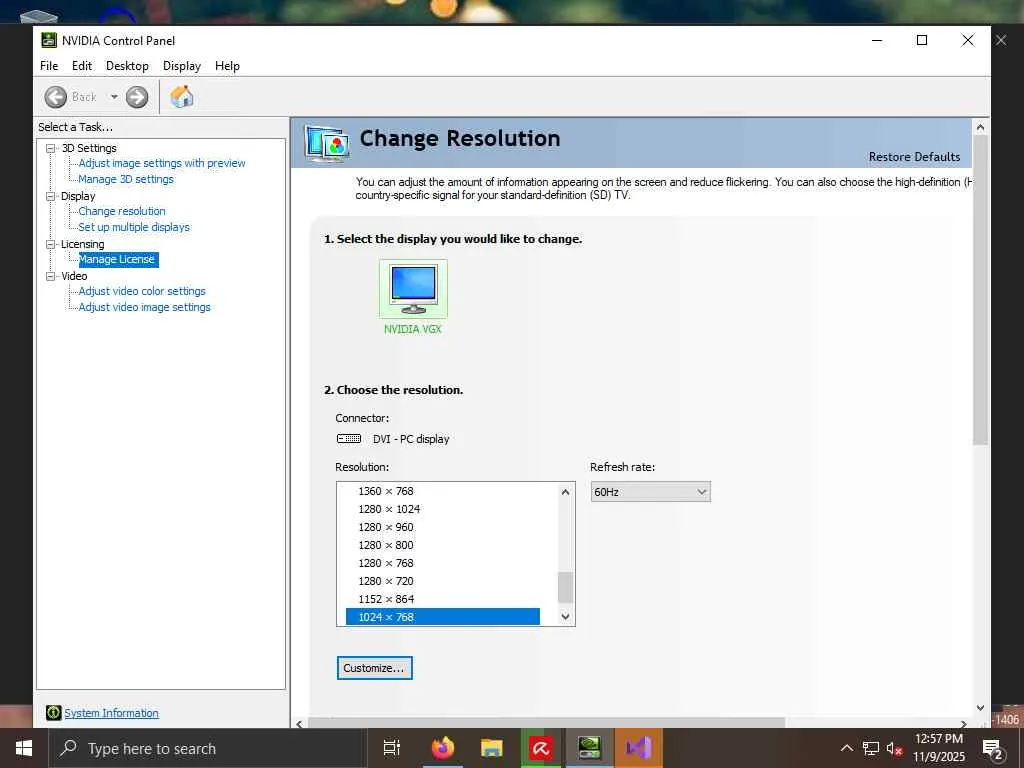Viewport: 1024px width, 768px height.
Task: Open Back history dropdown arrow
Action: tap(114, 97)
